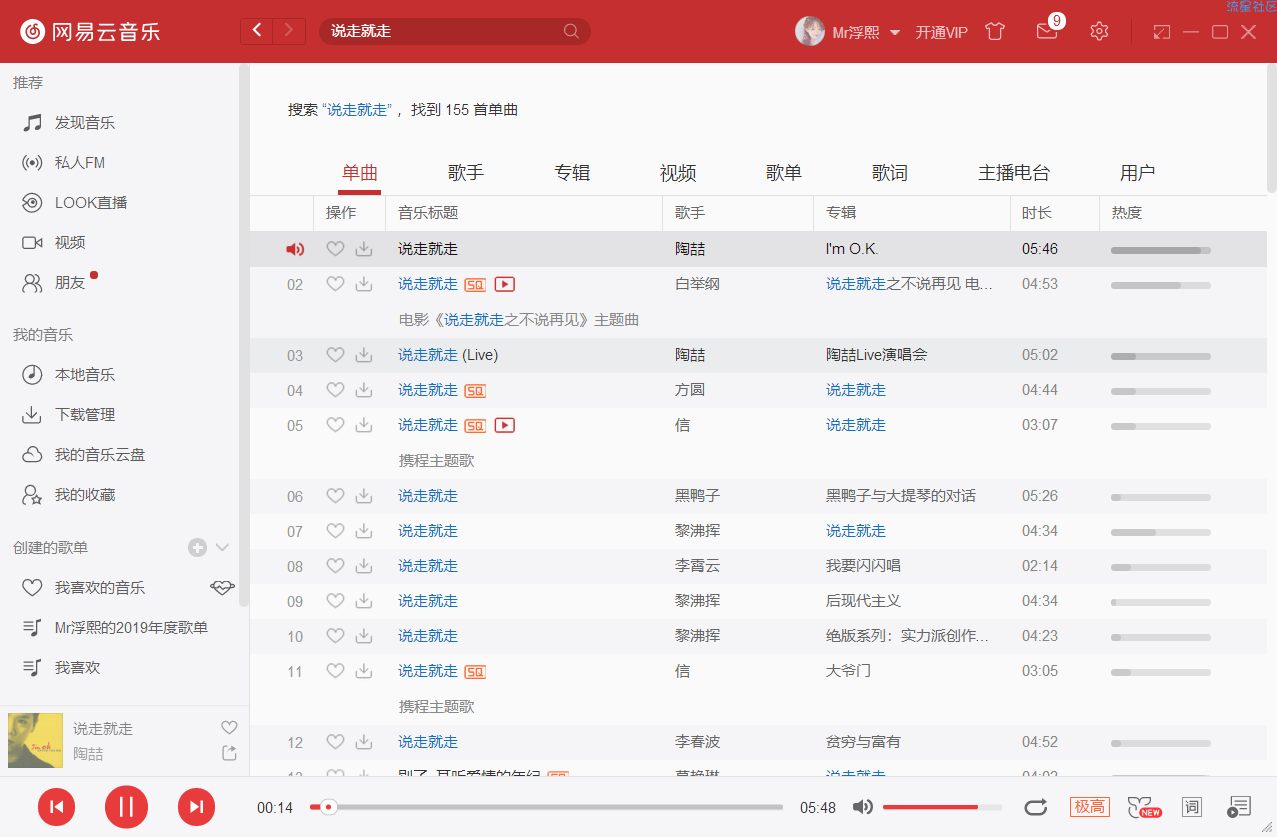
Task: Start heartbeat mode beside 我喜欢的音乐
Action: tap(222, 587)
